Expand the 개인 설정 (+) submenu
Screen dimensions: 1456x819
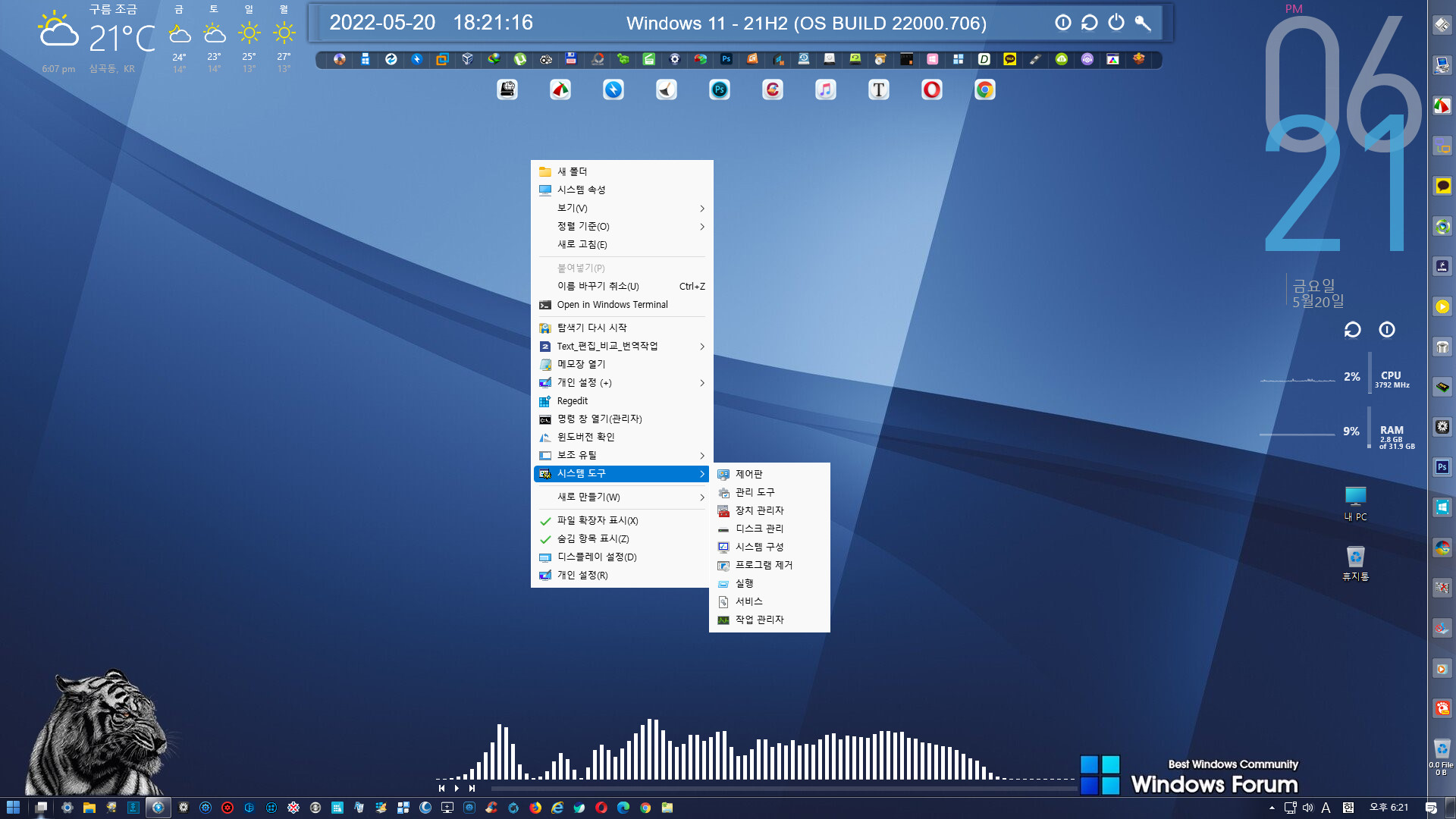pos(622,383)
